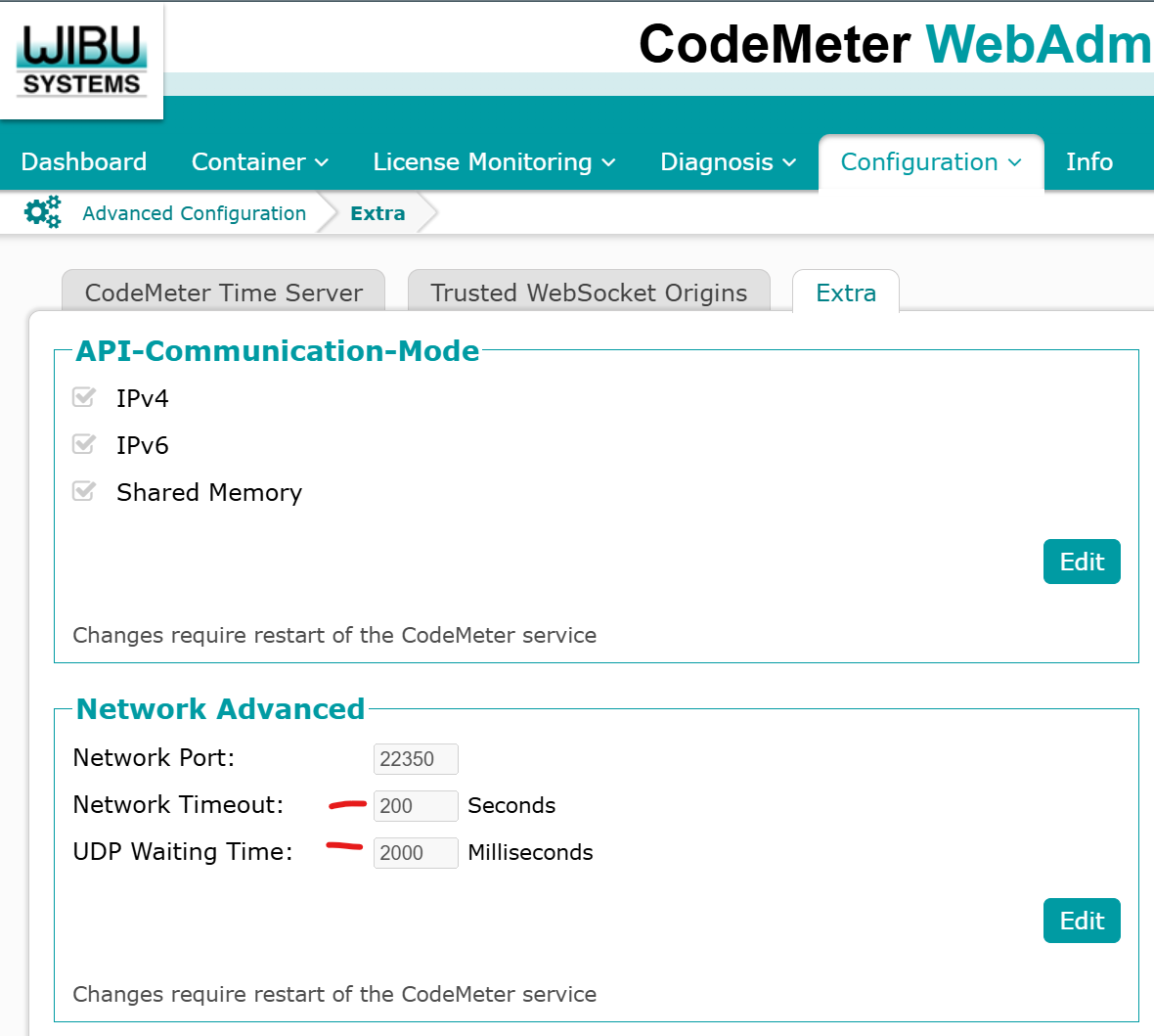Click restart notice under API-Communication-Mode
This screenshot has height=1036, width=1154.
coord(334,635)
